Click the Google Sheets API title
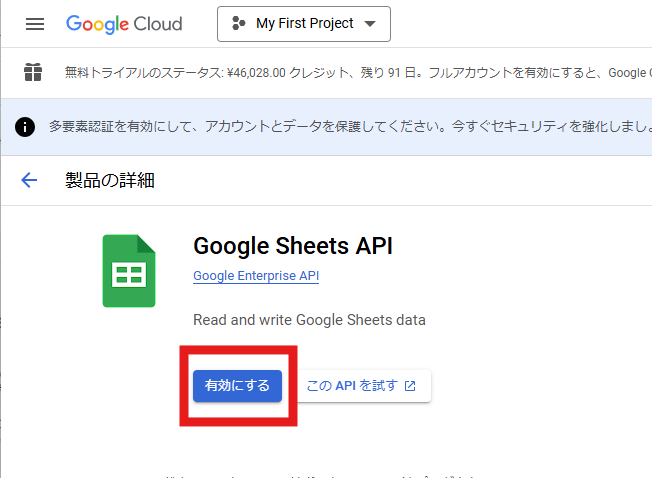This screenshot has height=478, width=652. click(293, 246)
